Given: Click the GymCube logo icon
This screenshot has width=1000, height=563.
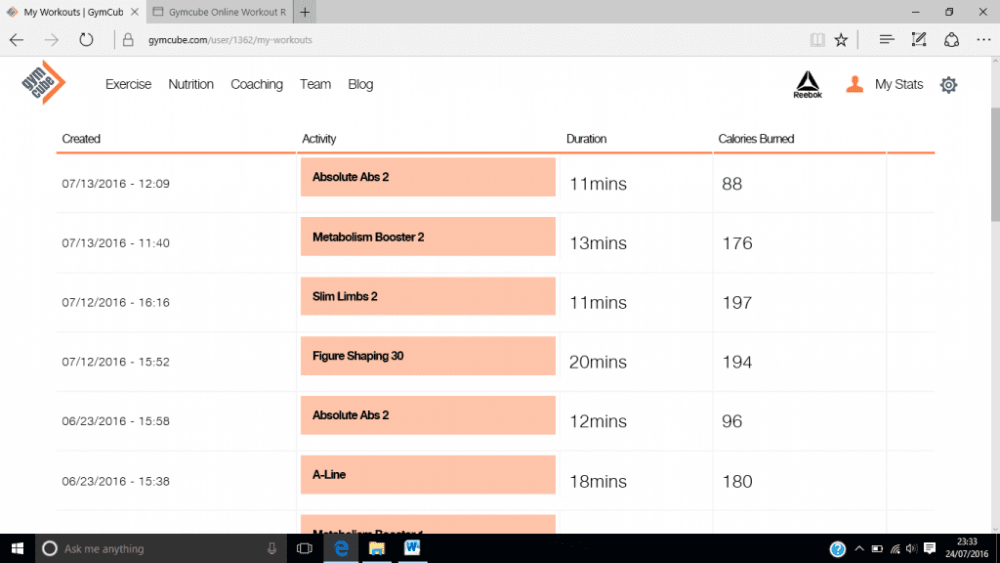Looking at the screenshot, I should pos(42,83).
